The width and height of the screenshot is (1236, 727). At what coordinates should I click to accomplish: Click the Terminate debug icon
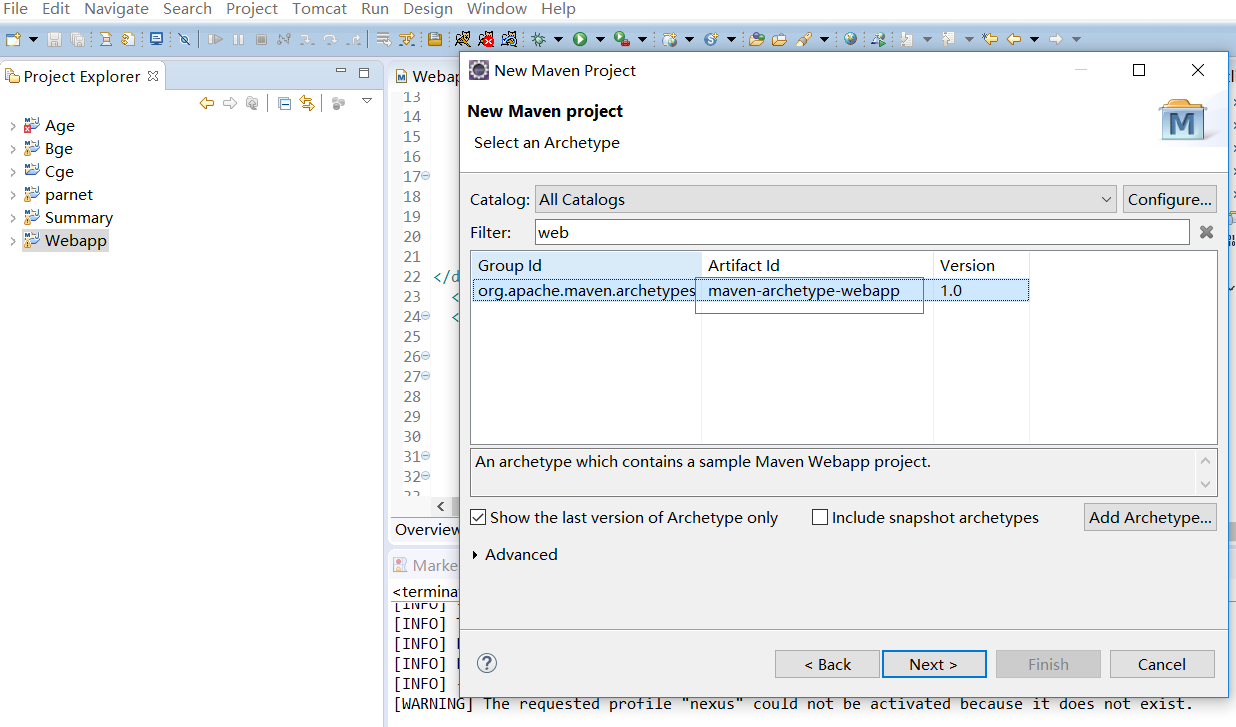(x=261, y=39)
